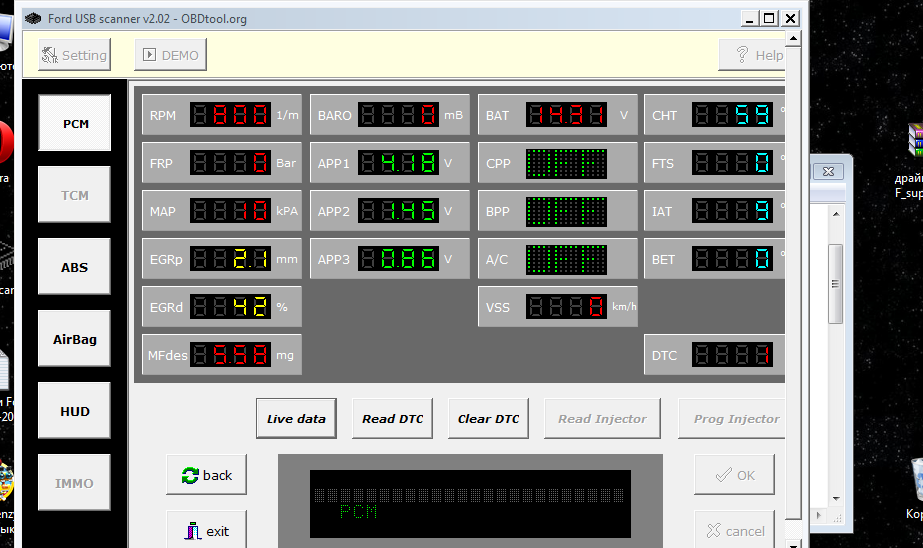Click the VSS km/h display

coord(566,307)
